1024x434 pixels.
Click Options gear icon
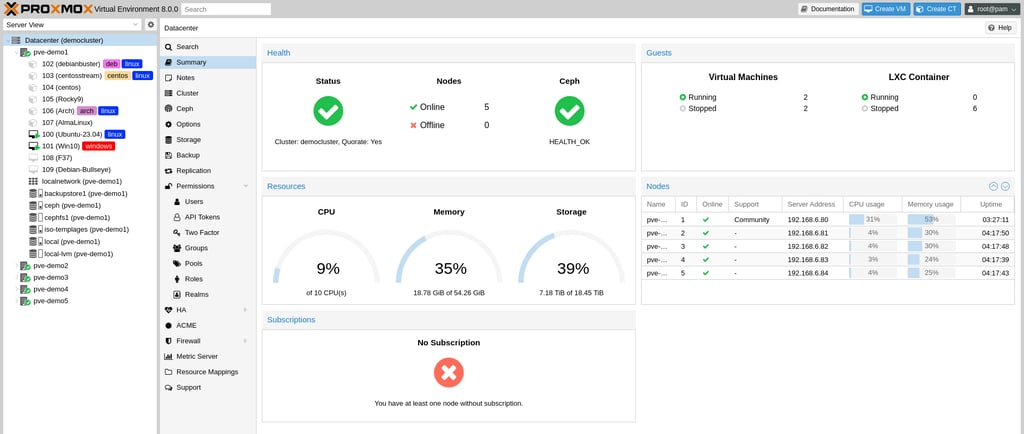coord(169,124)
